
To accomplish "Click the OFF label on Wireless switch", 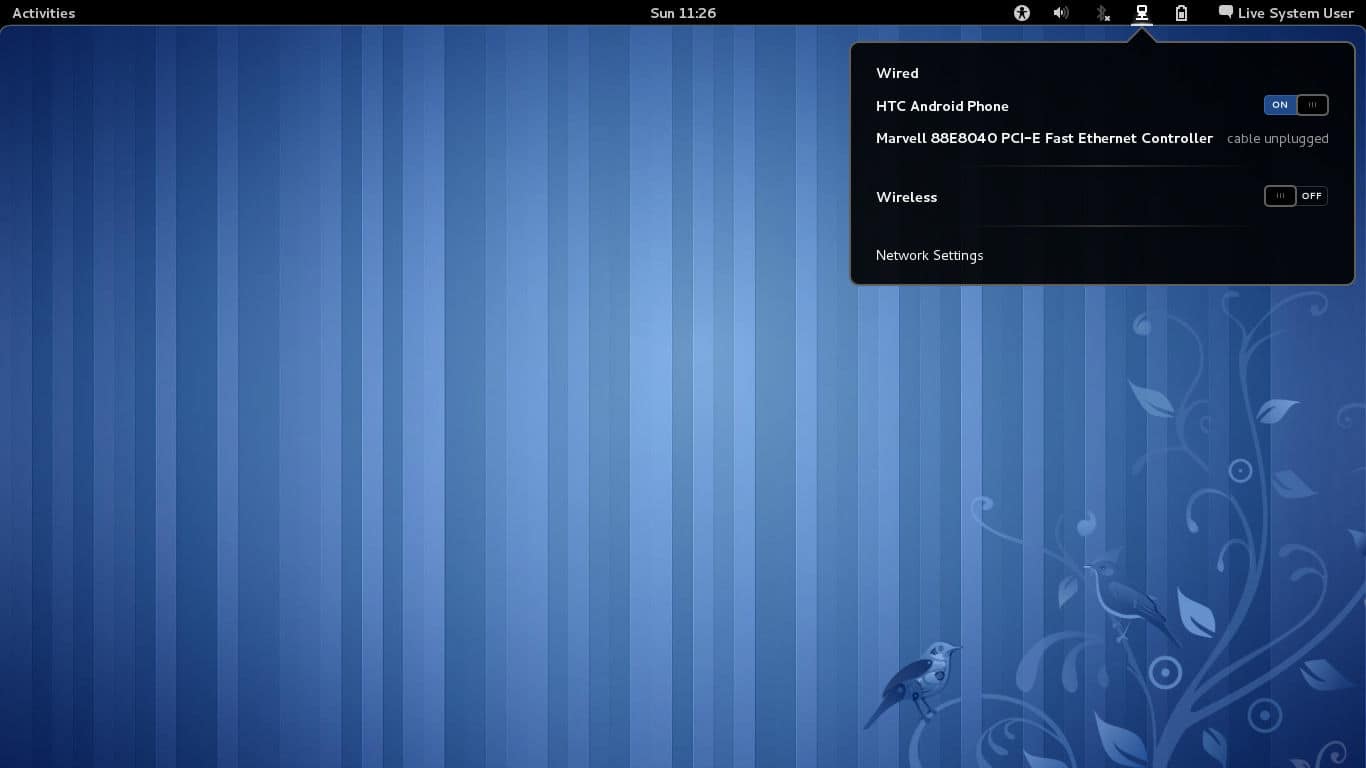I will (x=1312, y=196).
